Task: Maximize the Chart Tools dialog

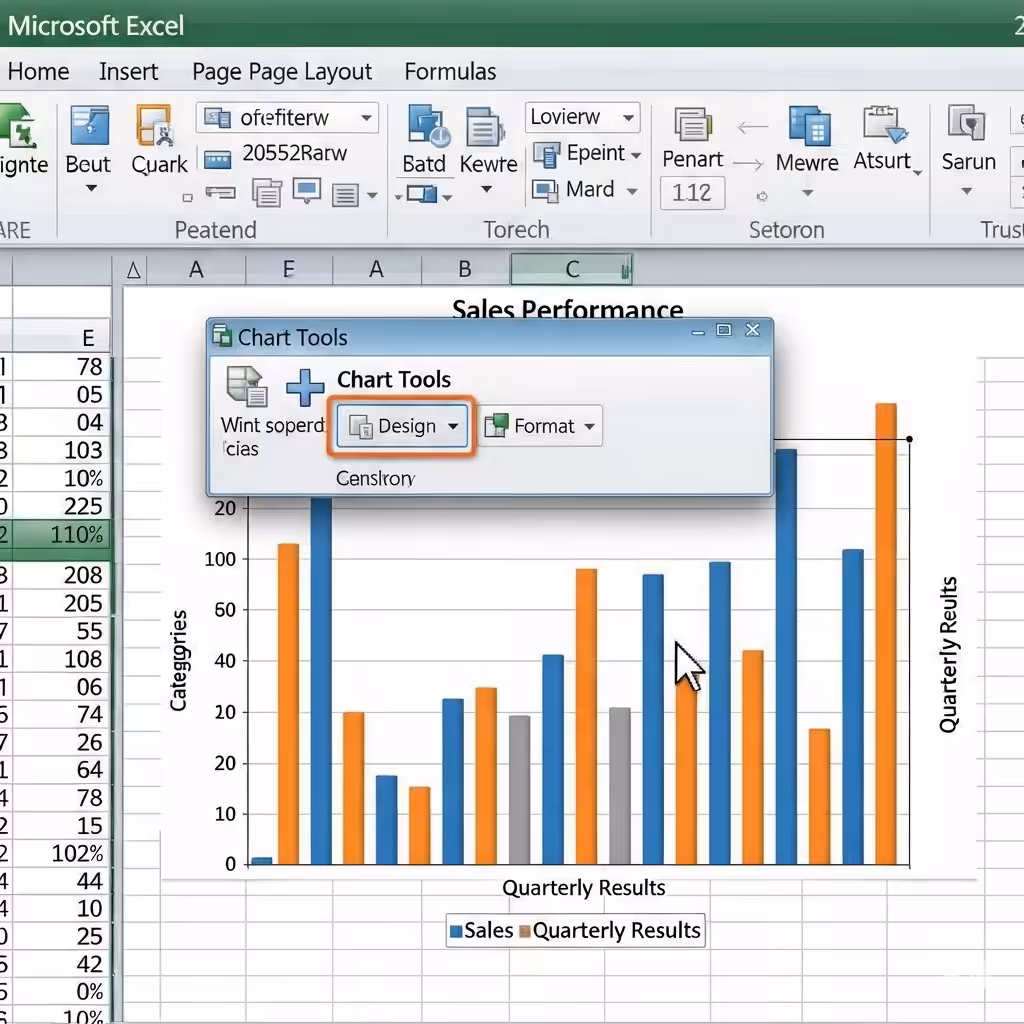Action: [x=724, y=330]
